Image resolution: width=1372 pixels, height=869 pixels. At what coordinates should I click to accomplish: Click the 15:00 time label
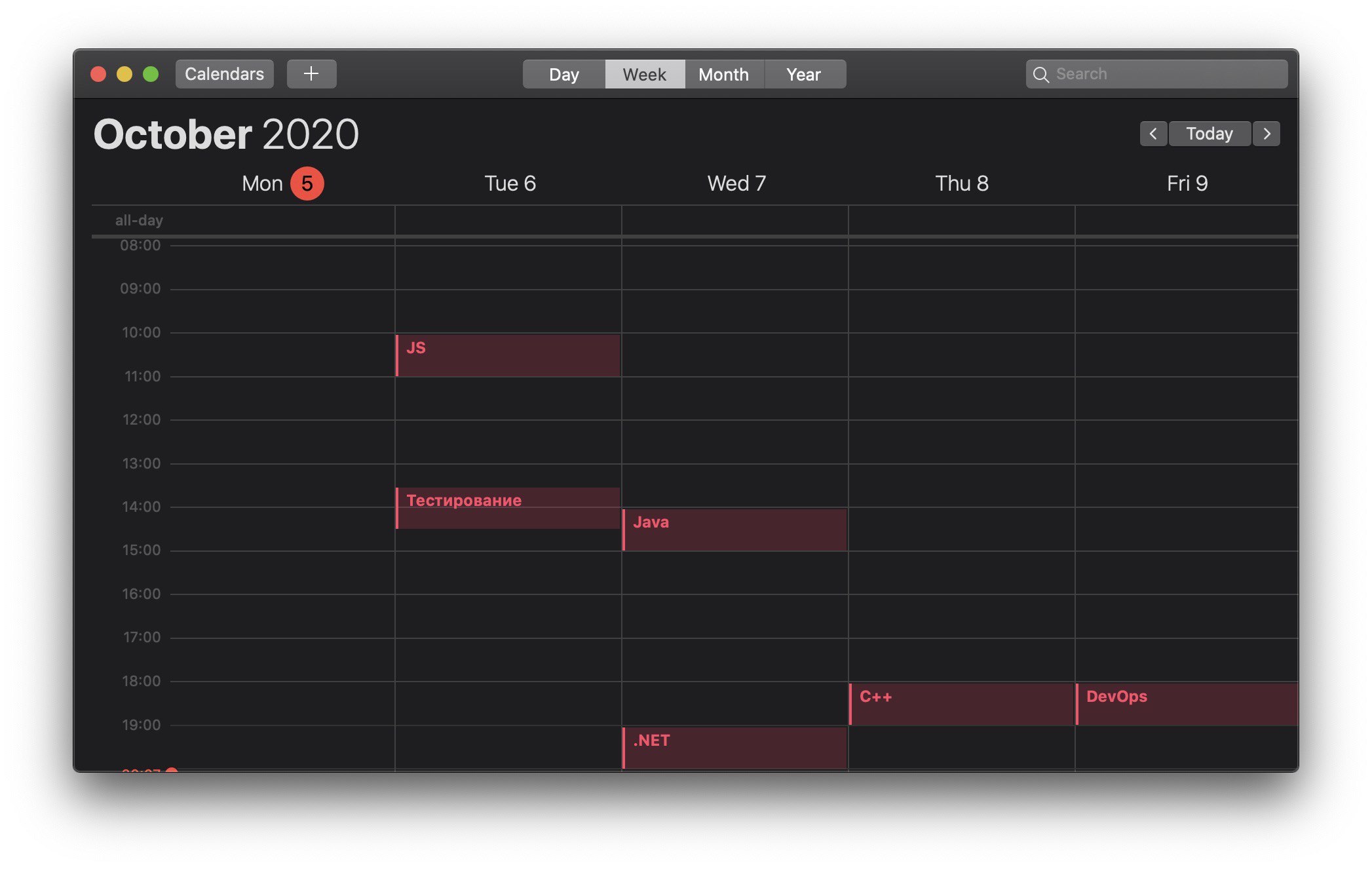pyautogui.click(x=142, y=550)
